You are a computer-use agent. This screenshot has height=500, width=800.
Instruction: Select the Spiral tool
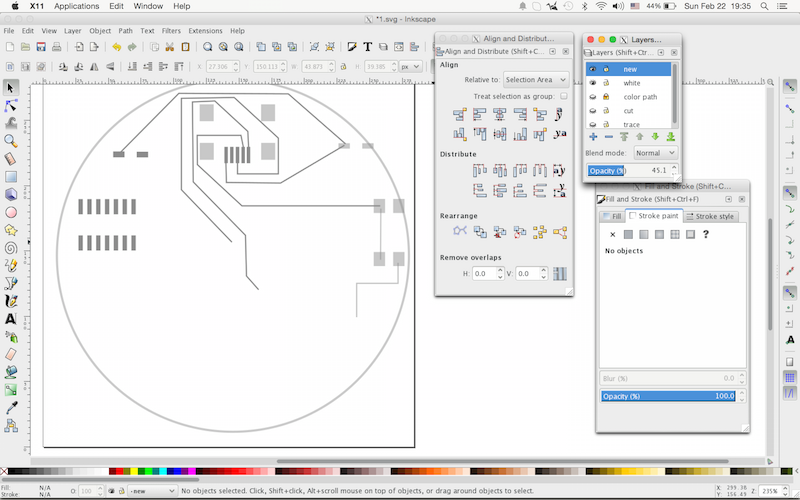click(x=10, y=248)
